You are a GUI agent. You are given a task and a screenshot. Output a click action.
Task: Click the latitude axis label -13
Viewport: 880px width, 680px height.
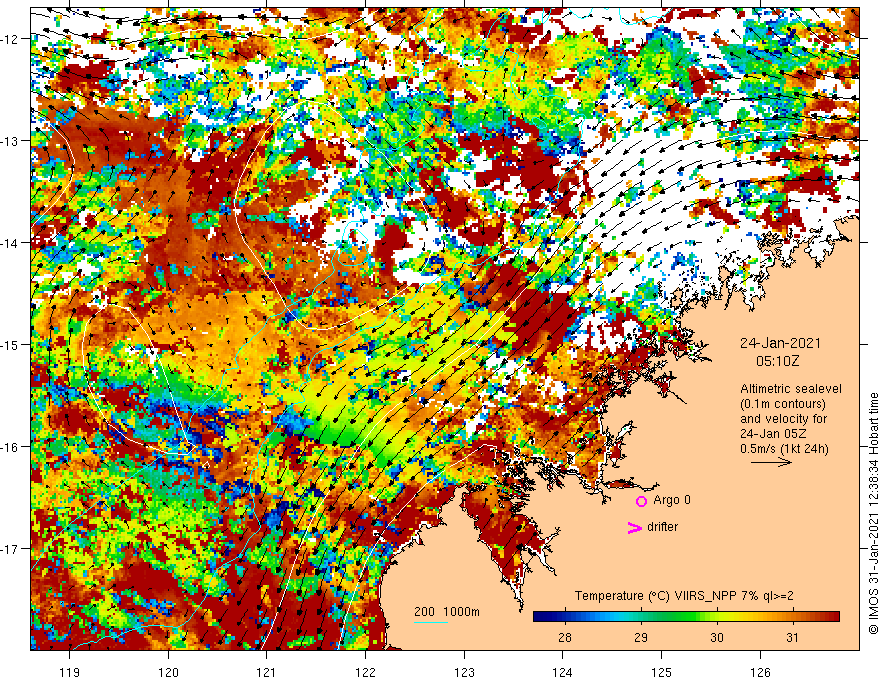point(11,141)
